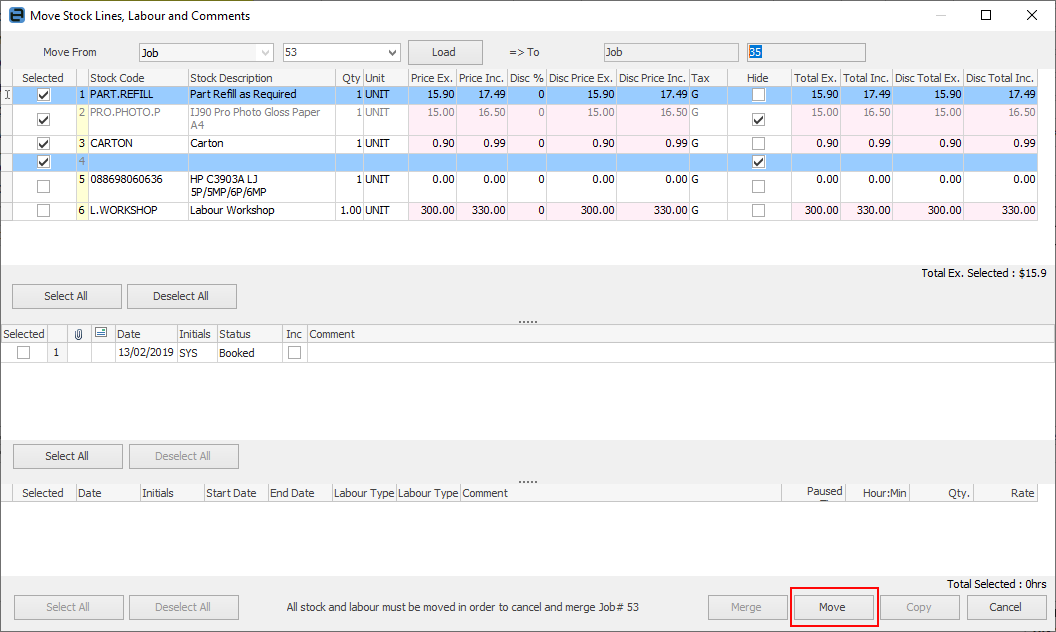Click the Stock Description column header

tap(260, 78)
